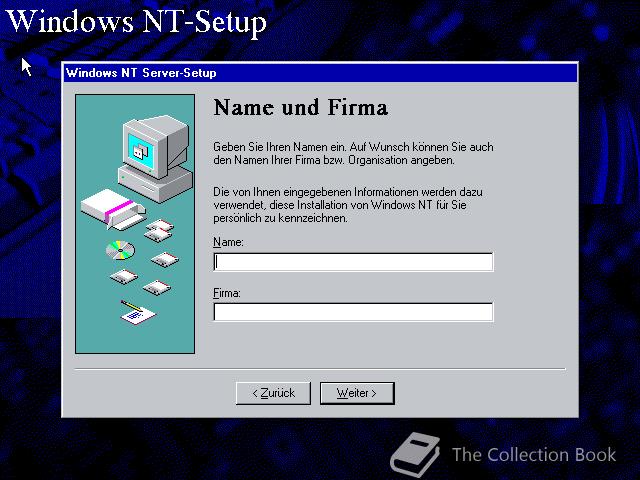Viewport: 640px width, 480px height.
Task: Click the 'Name:' field label
Action: click(x=228, y=242)
